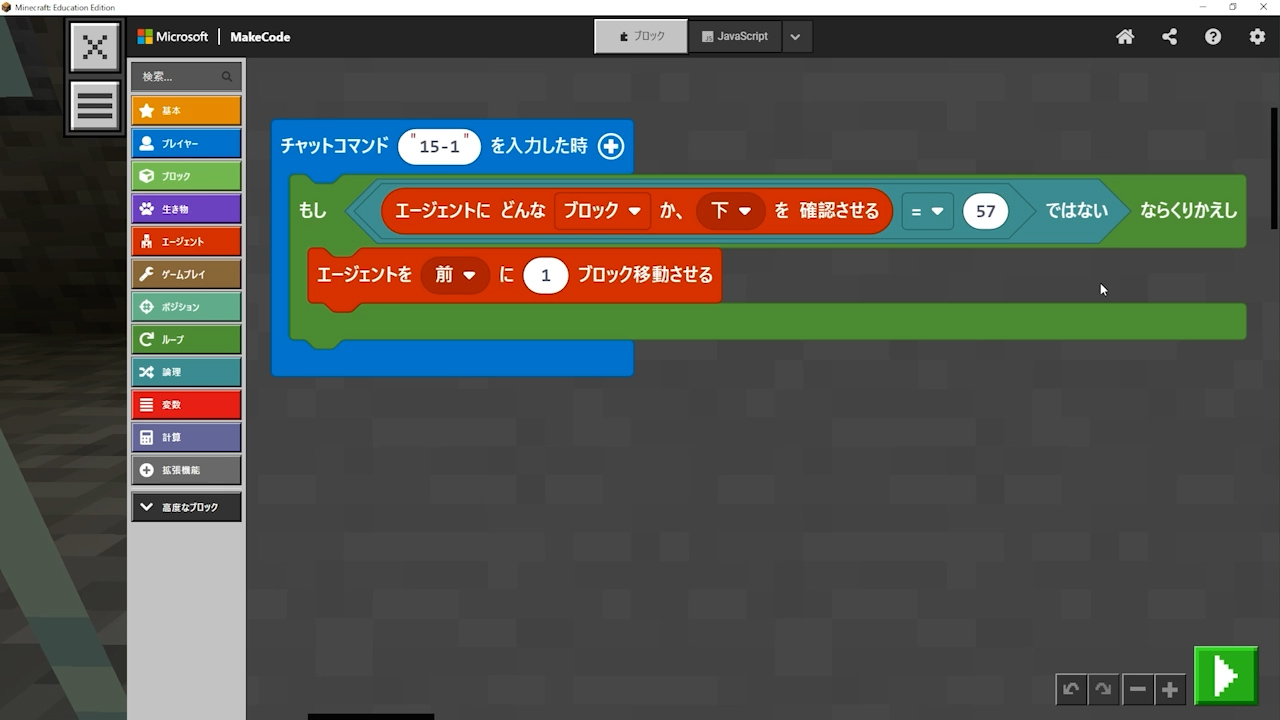1280x720 pixels.
Task: Open the language dropdown arrow beside JavaScript
Action: (x=795, y=37)
